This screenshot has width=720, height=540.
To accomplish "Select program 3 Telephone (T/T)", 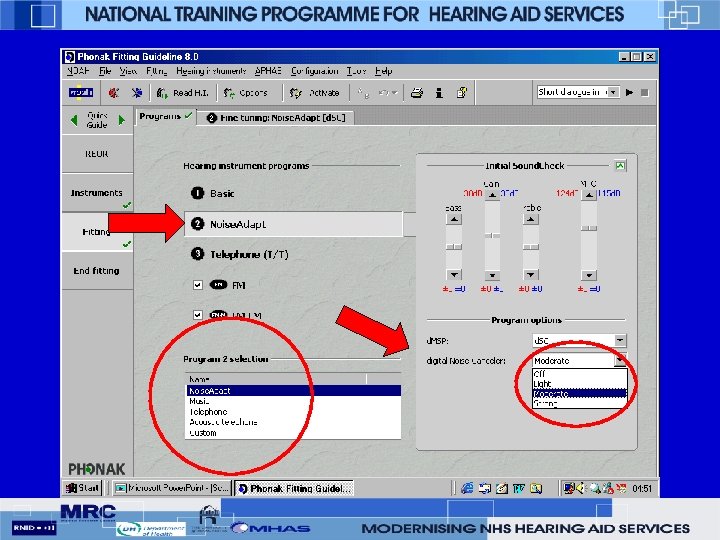I will pos(240,254).
